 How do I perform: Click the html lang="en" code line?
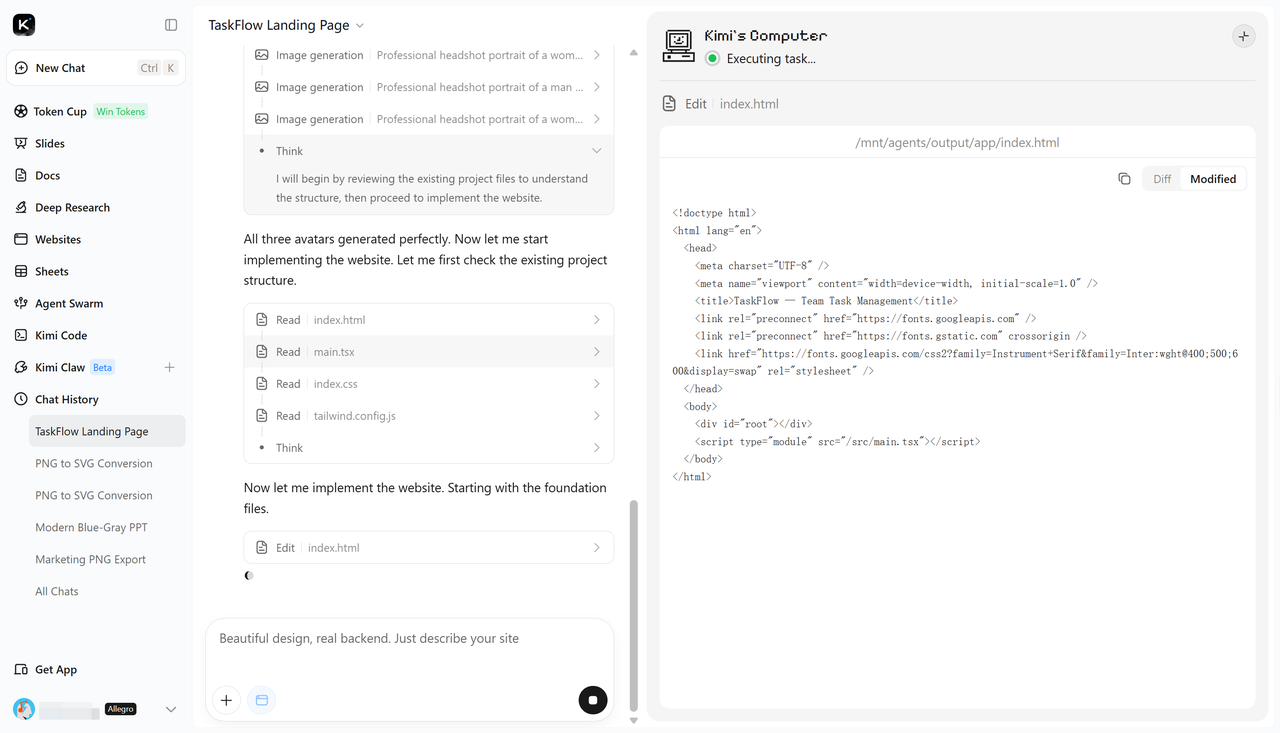[x=718, y=231]
